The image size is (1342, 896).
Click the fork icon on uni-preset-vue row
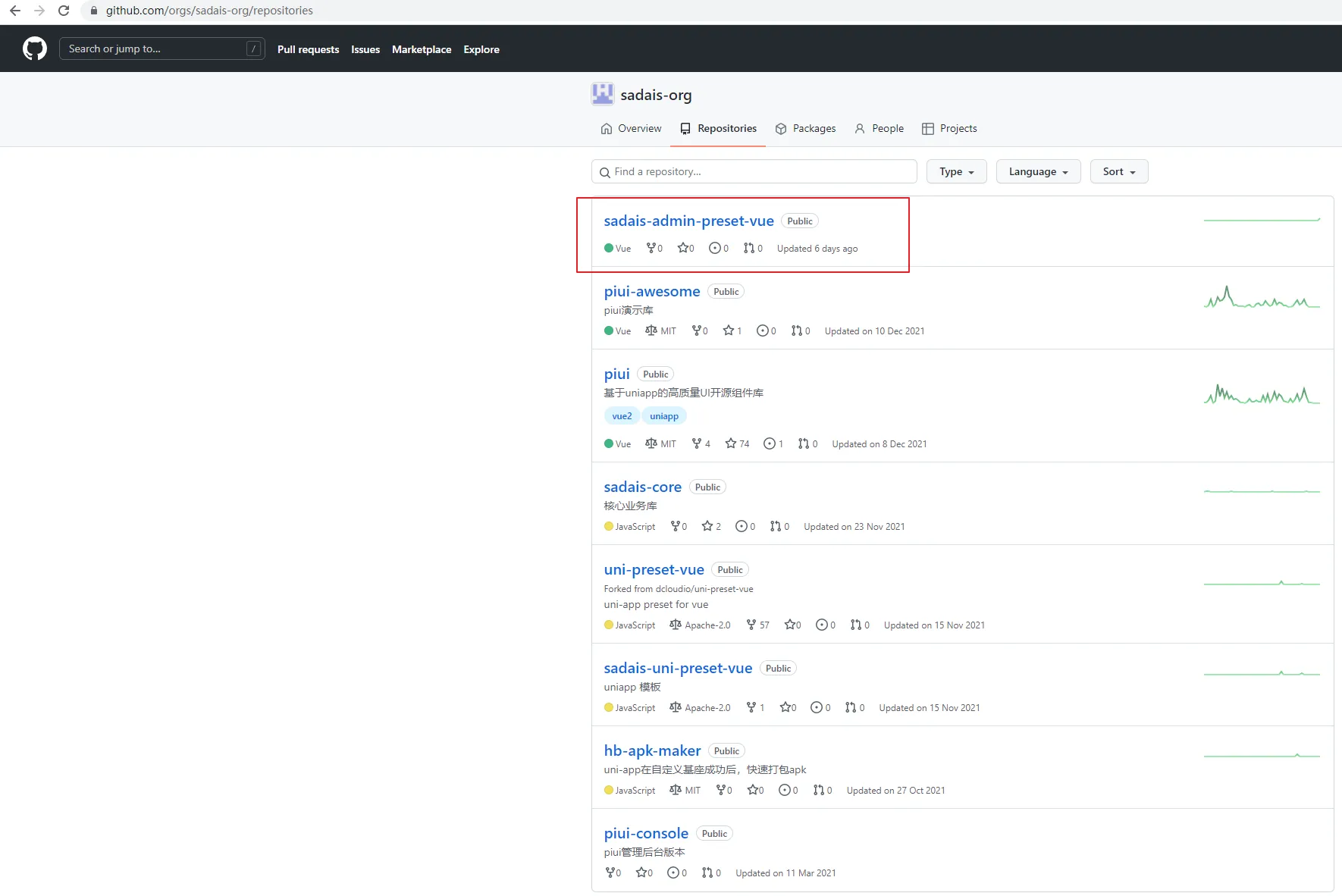[x=751, y=625]
